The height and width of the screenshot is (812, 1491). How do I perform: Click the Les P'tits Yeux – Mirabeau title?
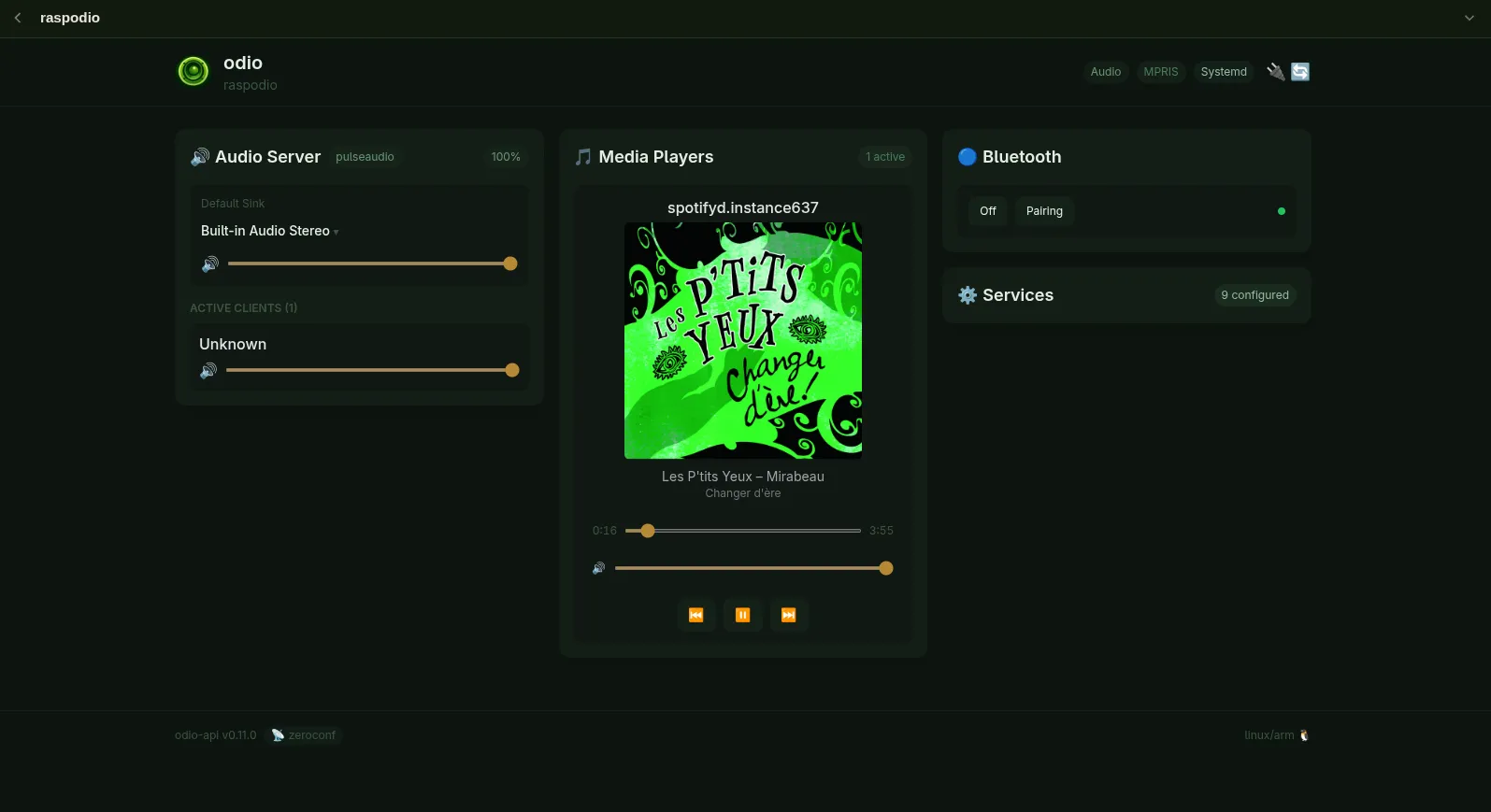743,477
